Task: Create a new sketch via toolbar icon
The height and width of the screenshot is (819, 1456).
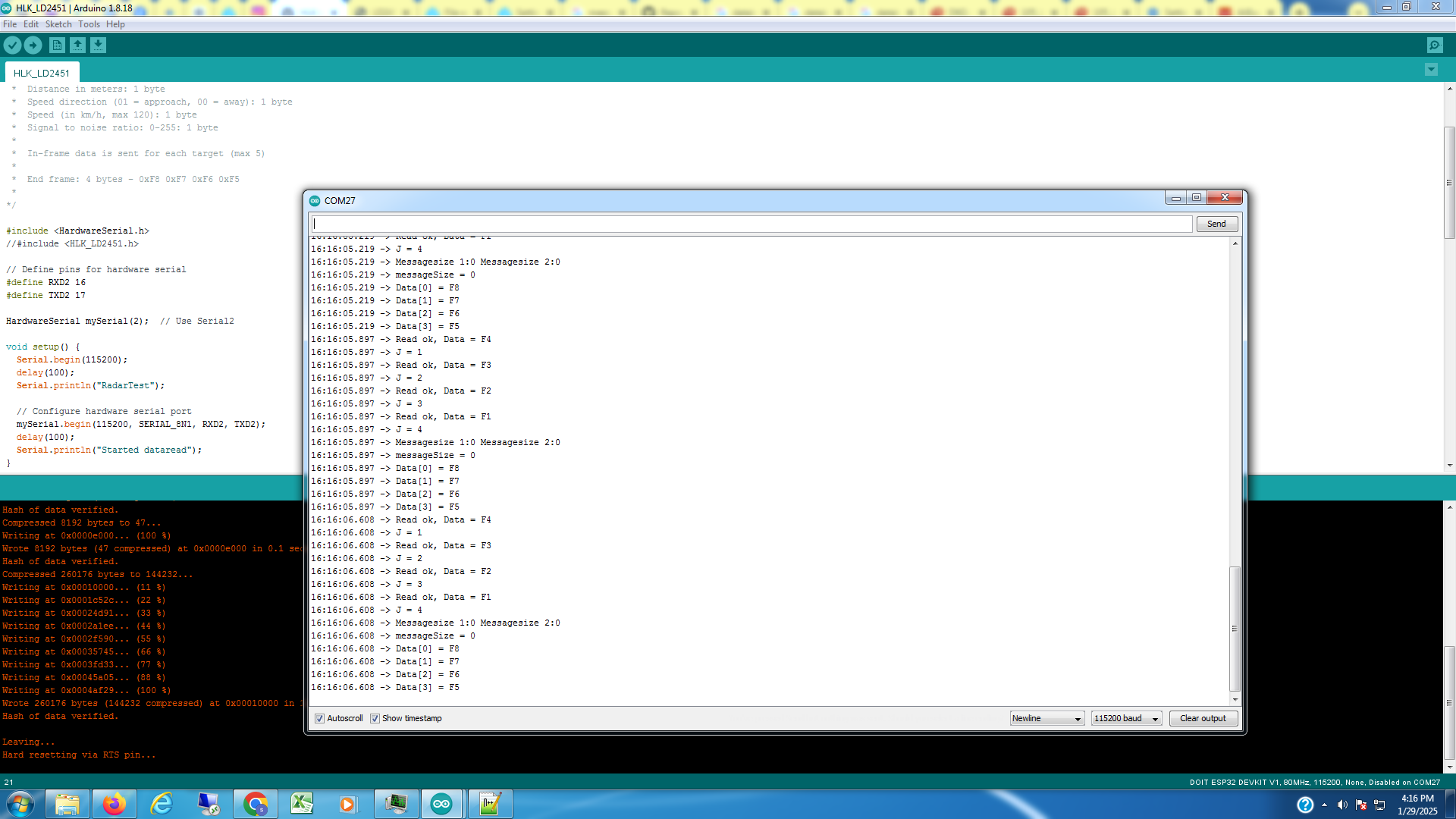Action: [57, 45]
